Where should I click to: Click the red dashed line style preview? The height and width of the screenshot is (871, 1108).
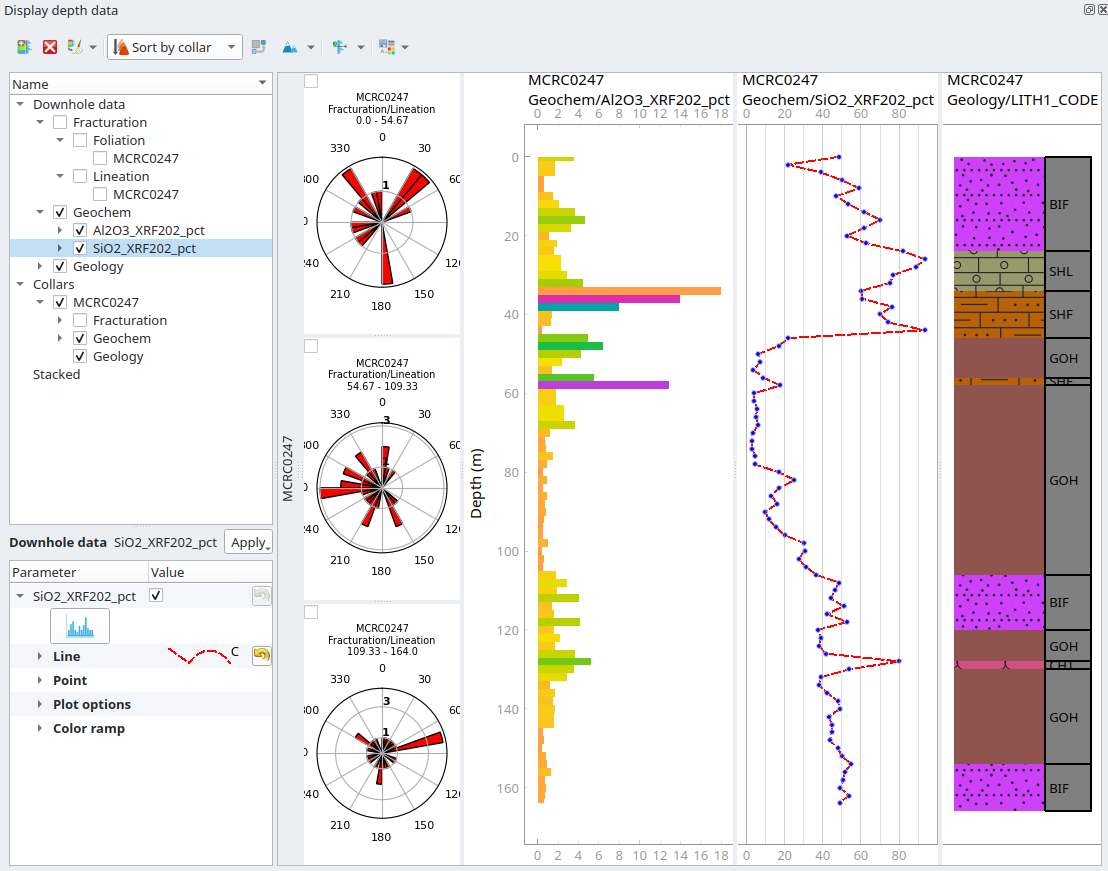click(197, 655)
